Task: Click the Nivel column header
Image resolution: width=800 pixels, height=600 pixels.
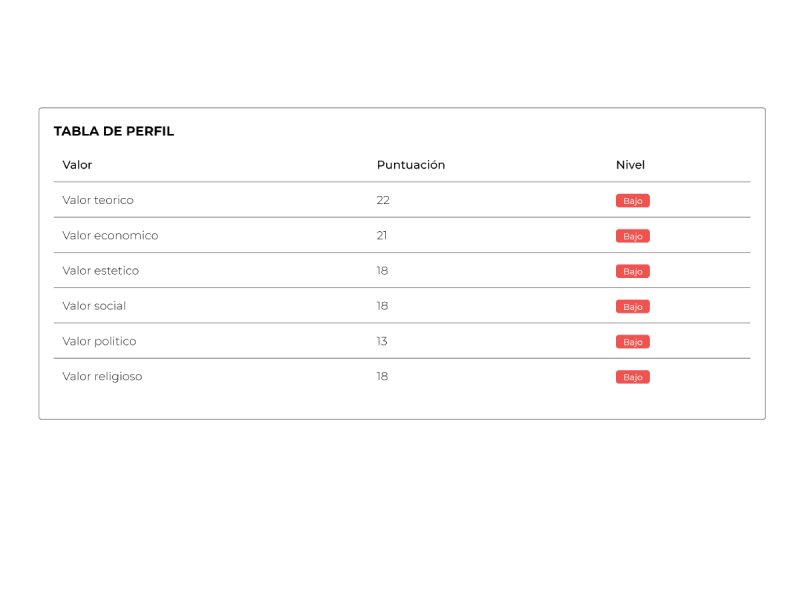Action: (630, 165)
